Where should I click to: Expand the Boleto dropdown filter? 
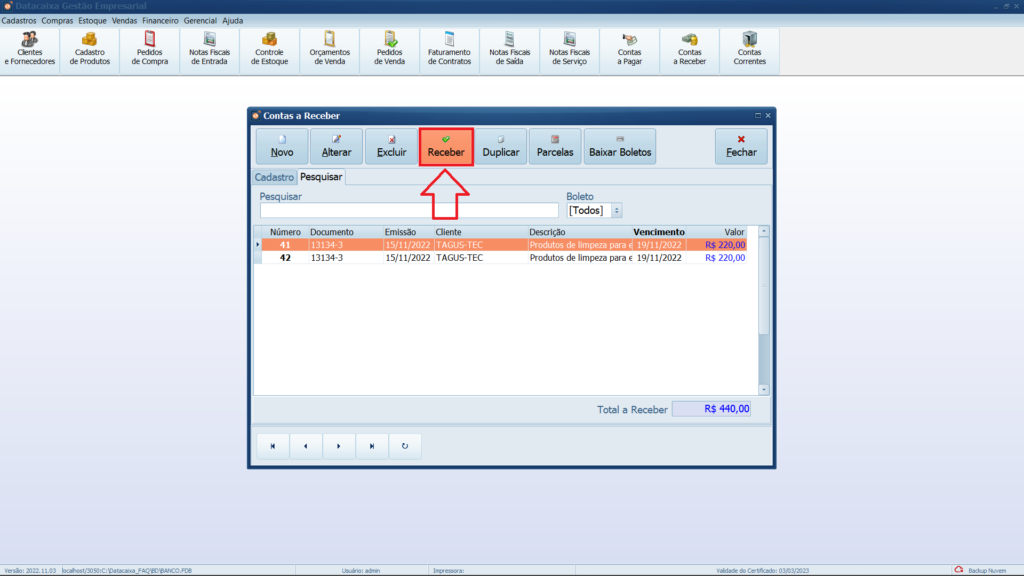pyautogui.click(x=616, y=211)
